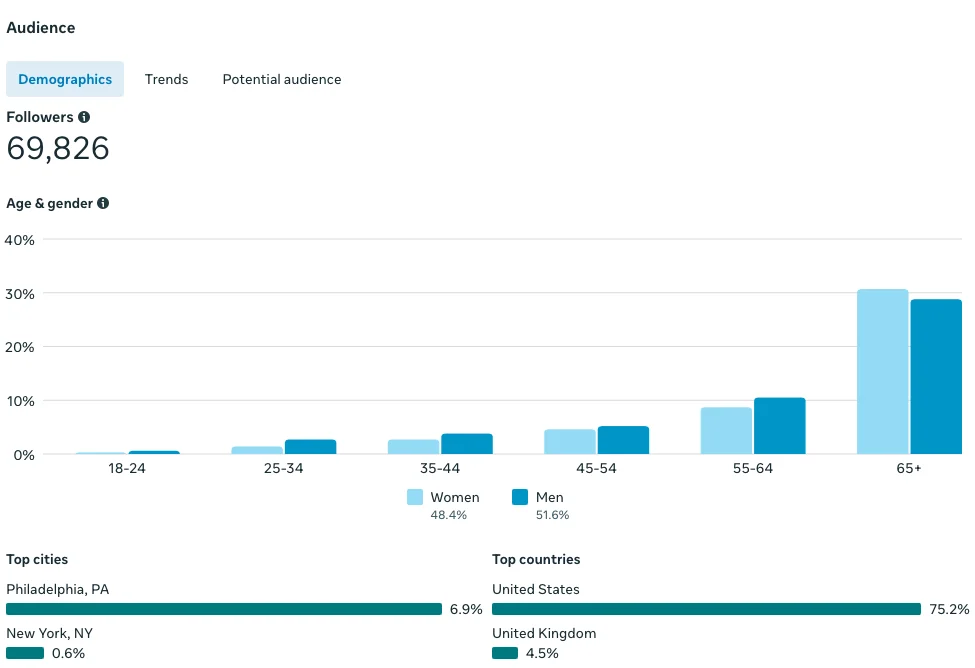
Task: Click the Men bar for ages 55-64
Action: [x=779, y=426]
